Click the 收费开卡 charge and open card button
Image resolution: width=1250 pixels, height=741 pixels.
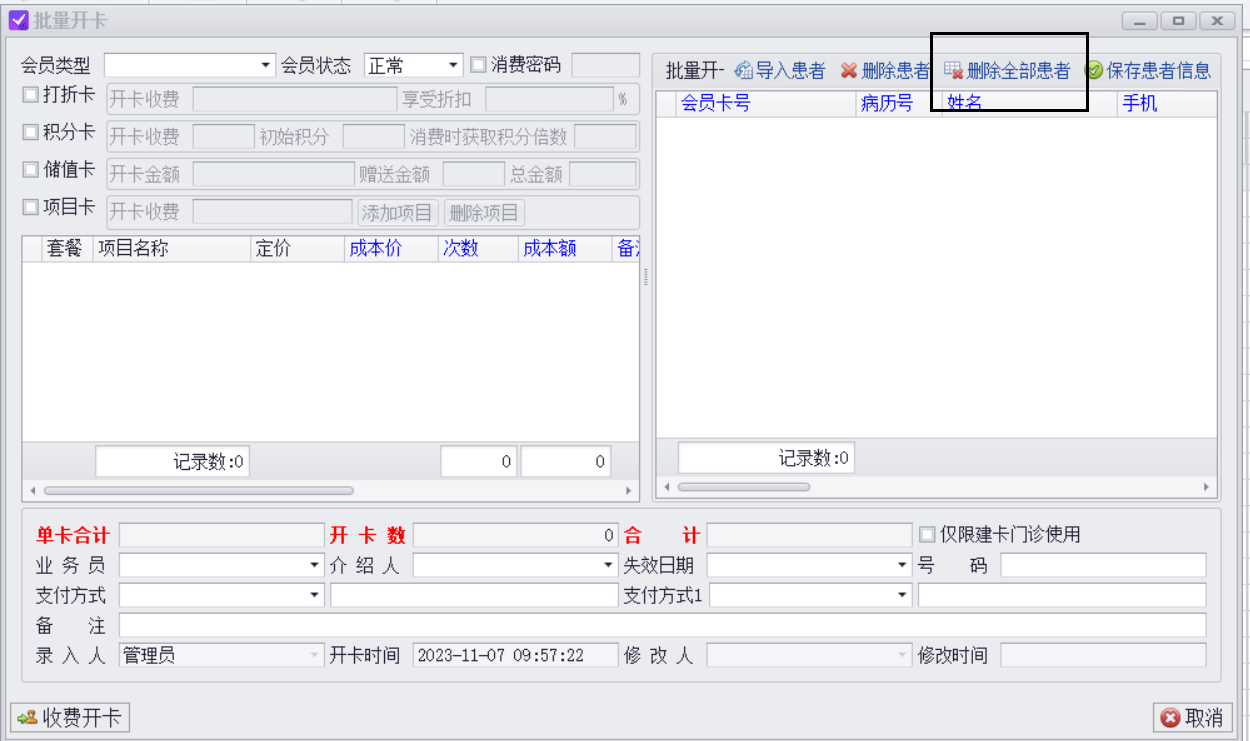click(x=70, y=717)
